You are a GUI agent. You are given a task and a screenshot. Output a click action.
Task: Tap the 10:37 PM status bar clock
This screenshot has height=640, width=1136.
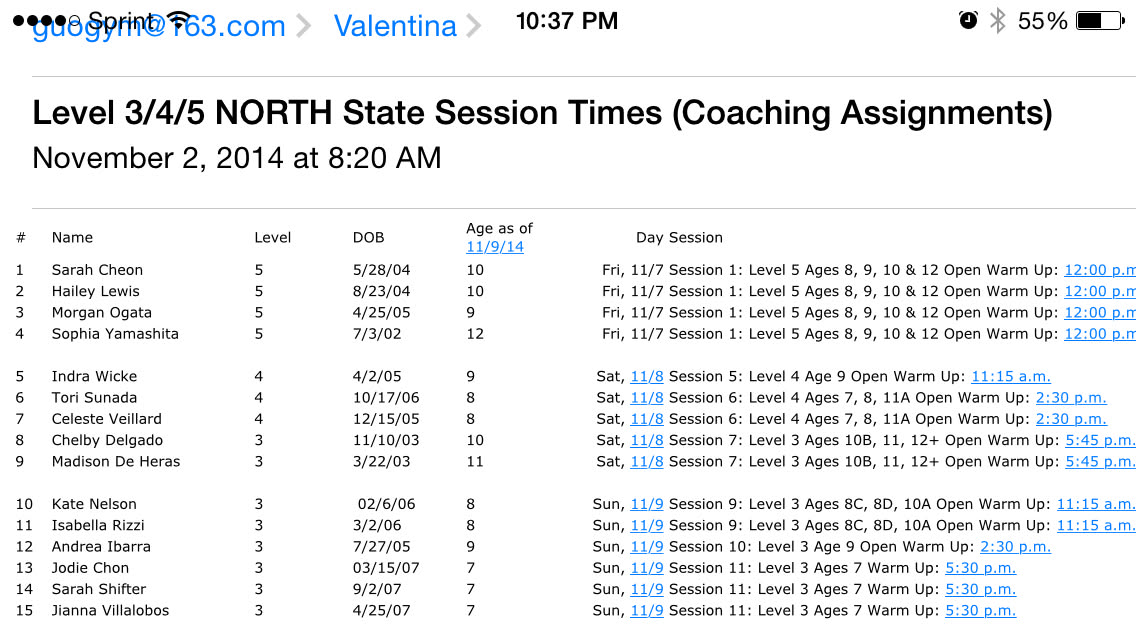coord(567,21)
